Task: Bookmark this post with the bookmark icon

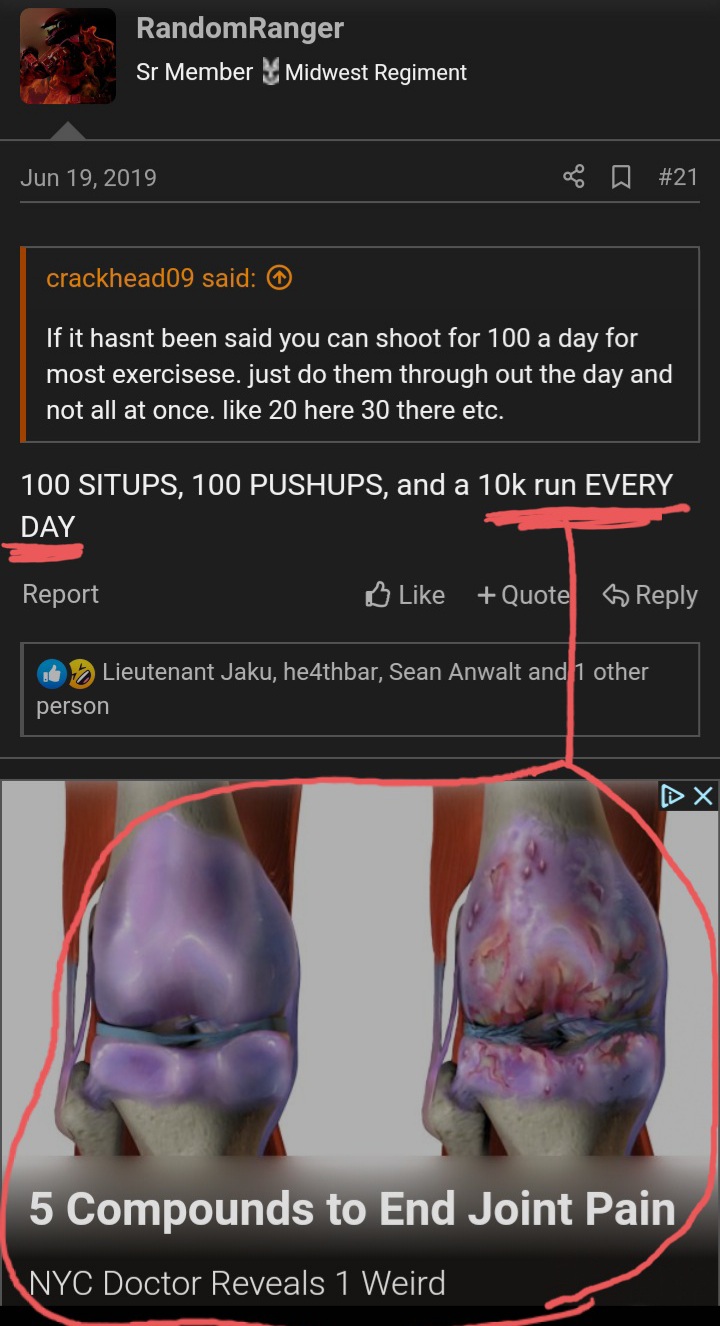Action: tap(621, 177)
